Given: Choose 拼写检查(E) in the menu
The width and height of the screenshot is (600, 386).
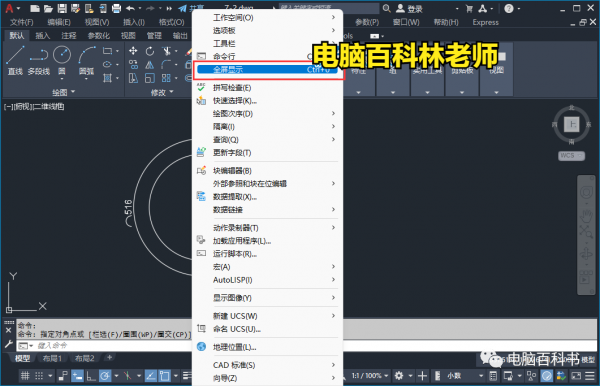Looking at the screenshot, I should (x=267, y=88).
